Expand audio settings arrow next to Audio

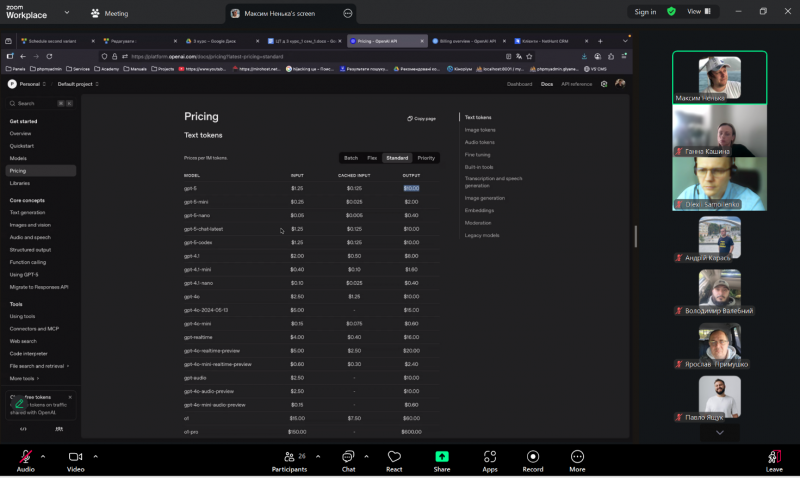46,455
